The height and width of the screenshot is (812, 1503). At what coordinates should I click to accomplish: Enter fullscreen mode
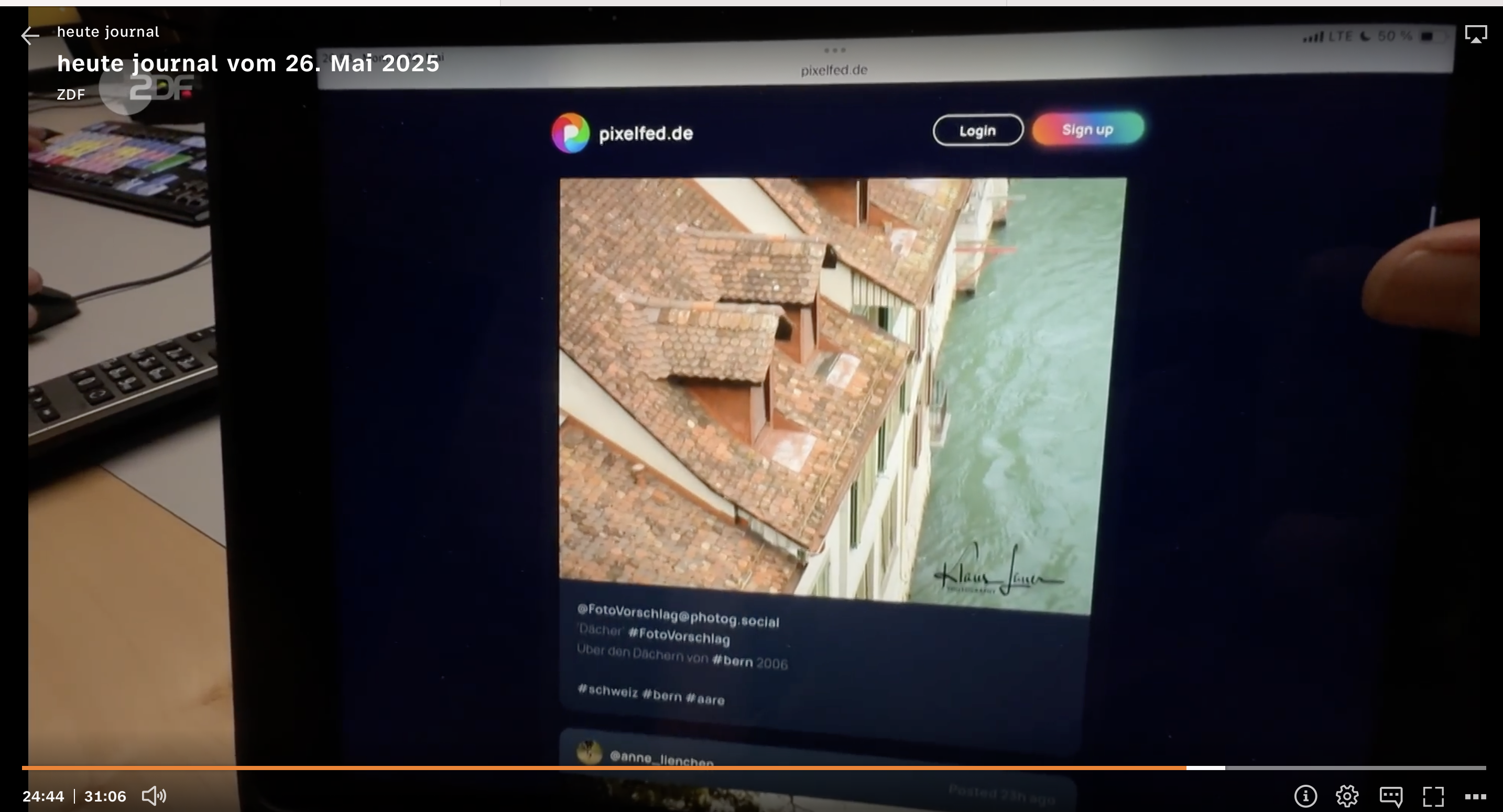(1434, 796)
